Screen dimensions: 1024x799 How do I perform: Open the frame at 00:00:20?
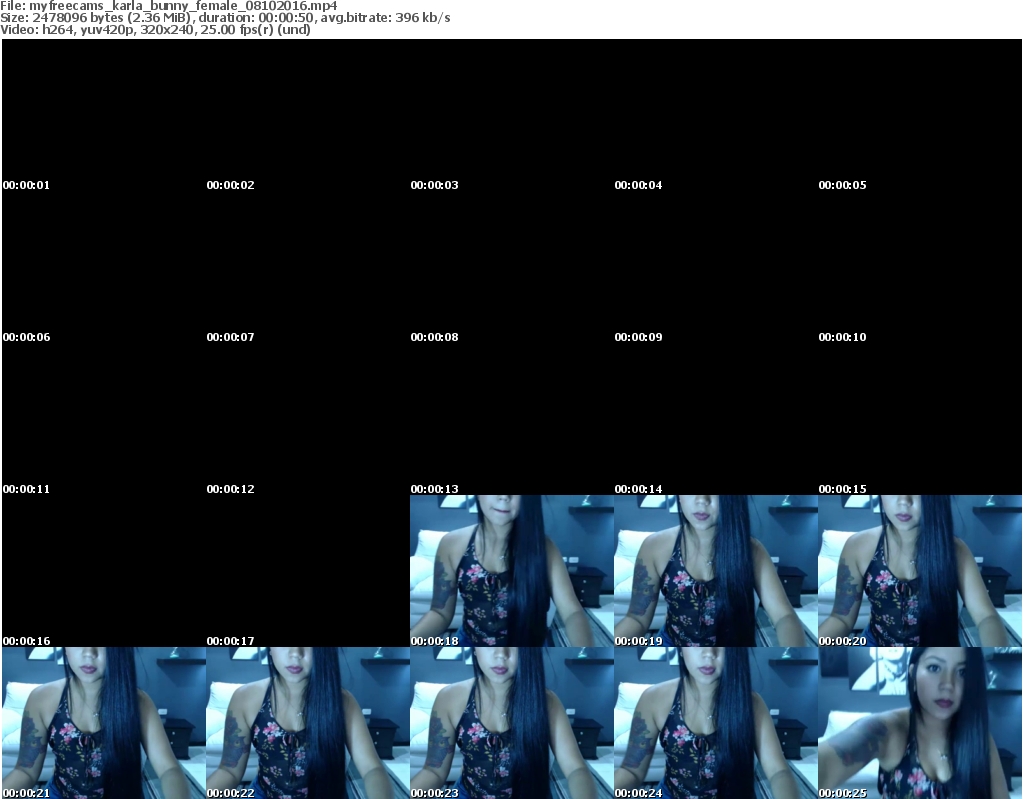pyautogui.click(x=920, y=571)
